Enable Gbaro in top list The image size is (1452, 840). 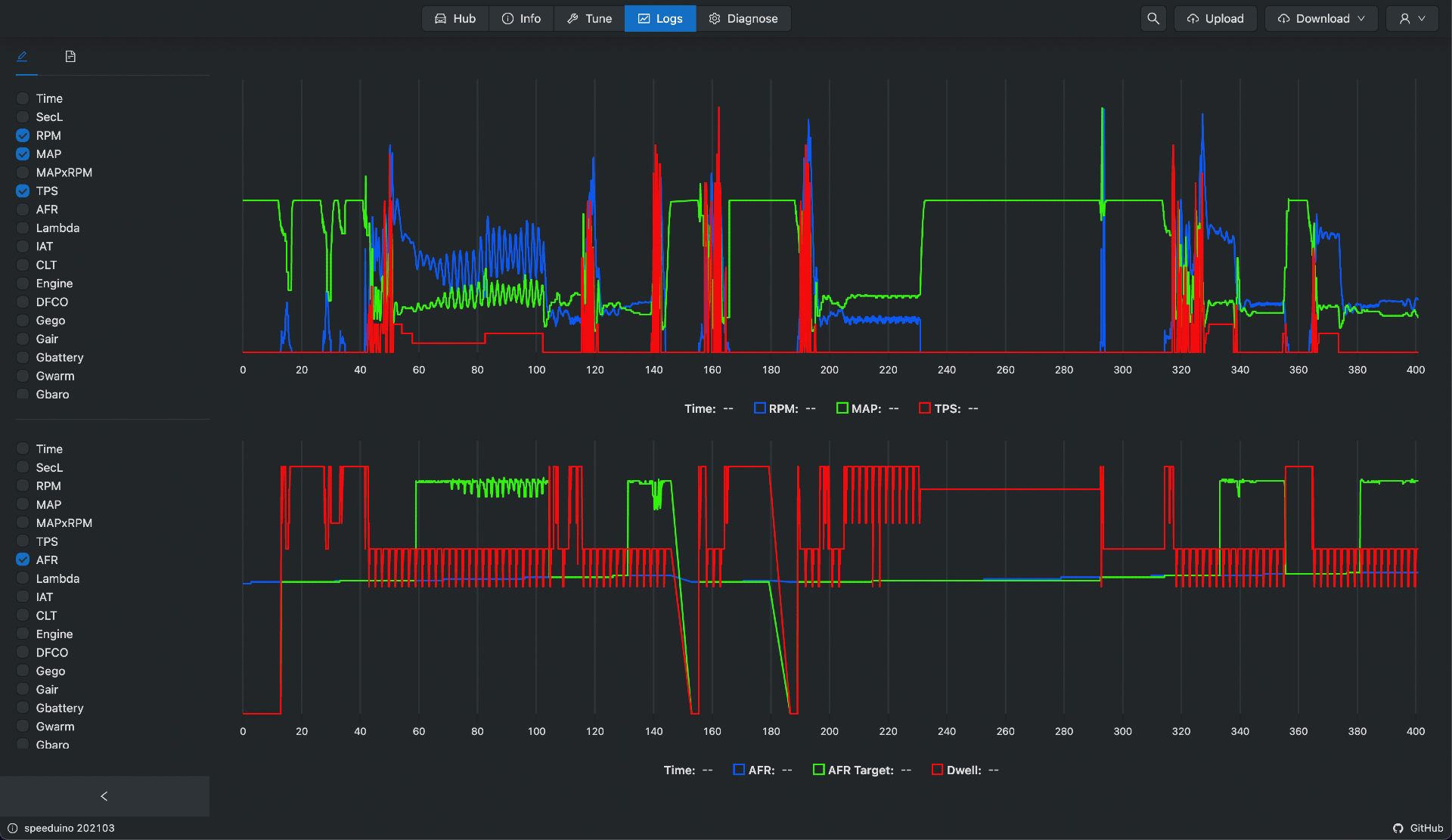(23, 394)
